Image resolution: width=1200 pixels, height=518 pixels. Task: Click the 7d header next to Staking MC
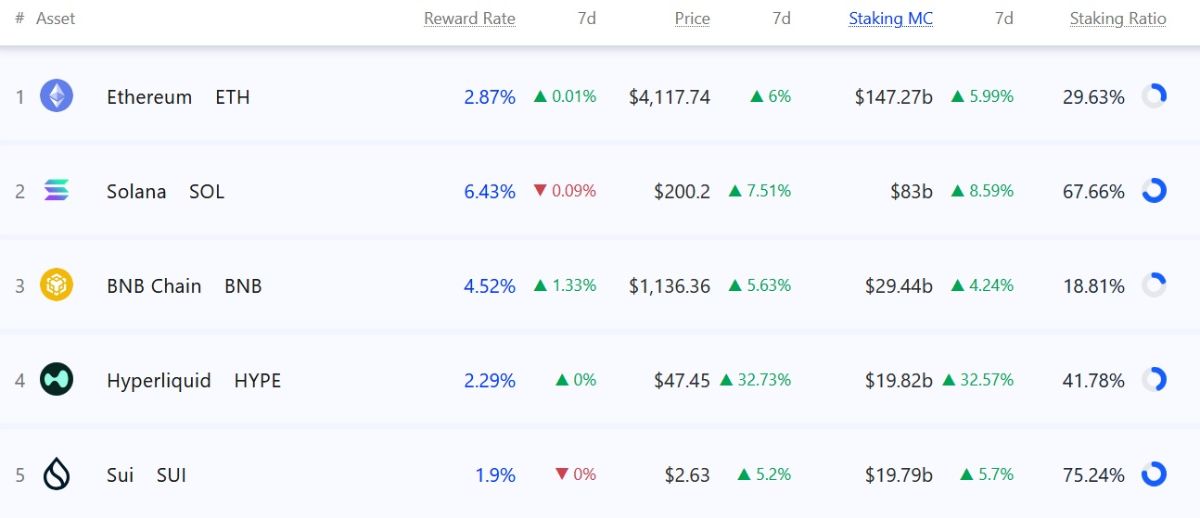(1004, 18)
